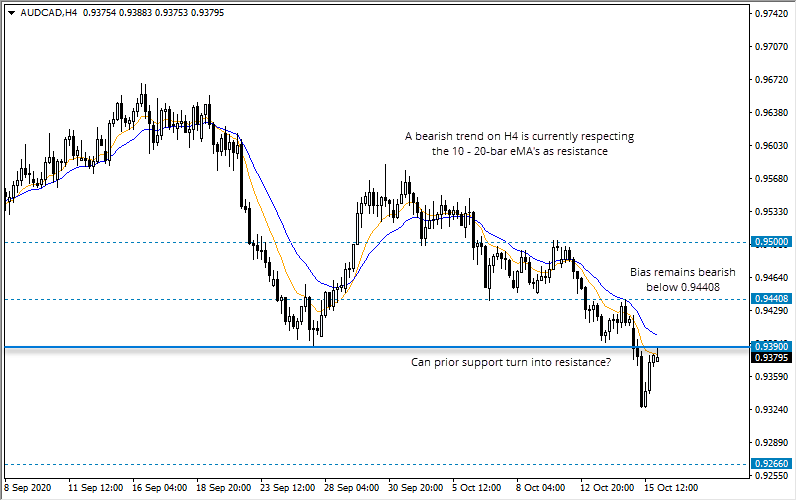Click "Can prior support turn into resistance?" text
Screen dimensions: 797x501
tap(511, 362)
